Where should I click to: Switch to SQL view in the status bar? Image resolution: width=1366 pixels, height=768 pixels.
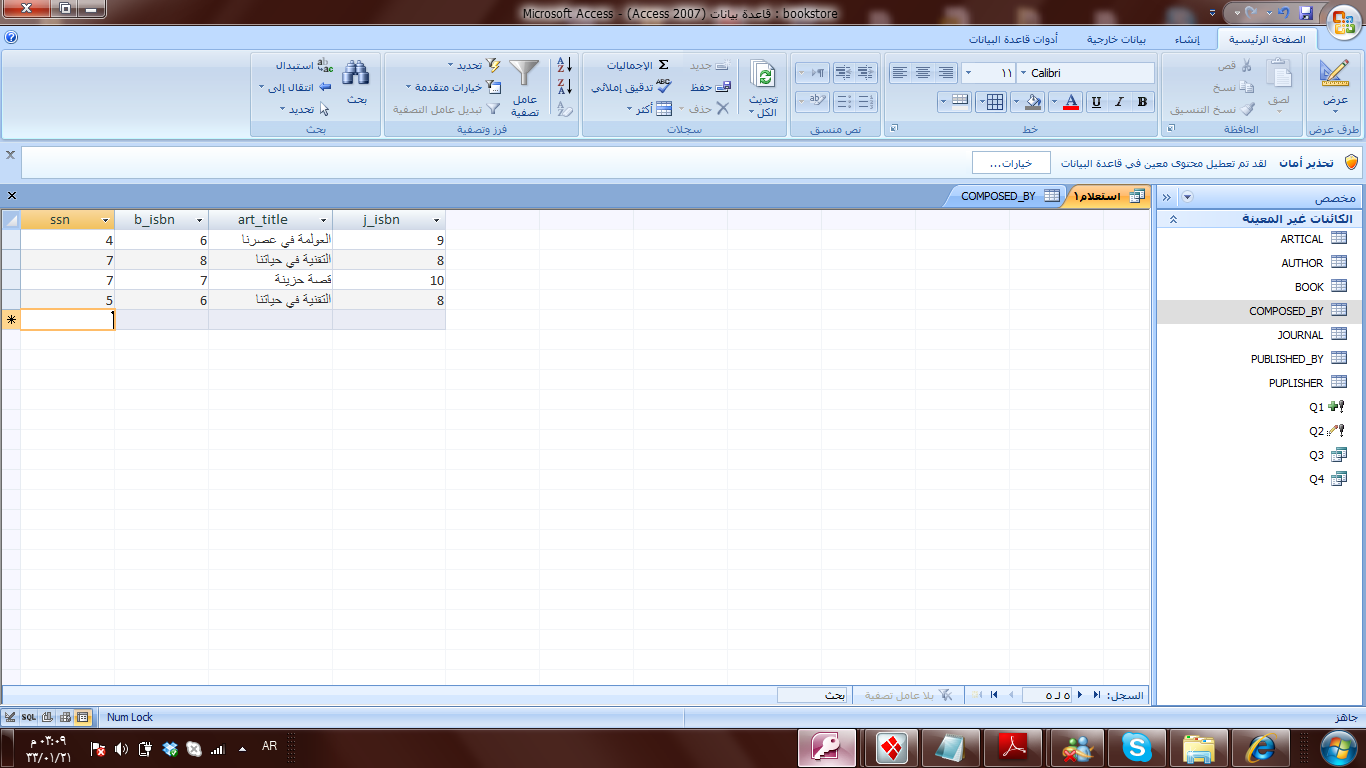(29, 717)
